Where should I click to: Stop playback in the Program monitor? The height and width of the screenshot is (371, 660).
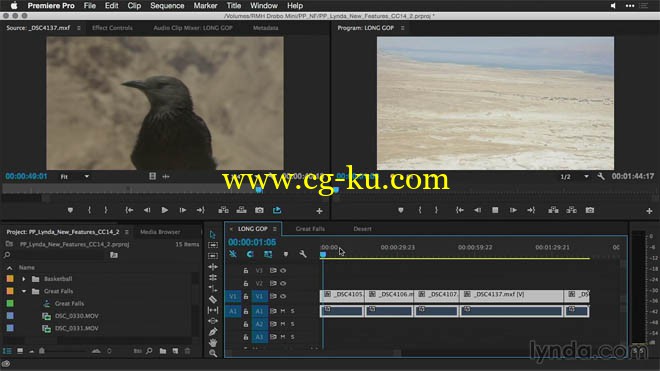coord(495,210)
